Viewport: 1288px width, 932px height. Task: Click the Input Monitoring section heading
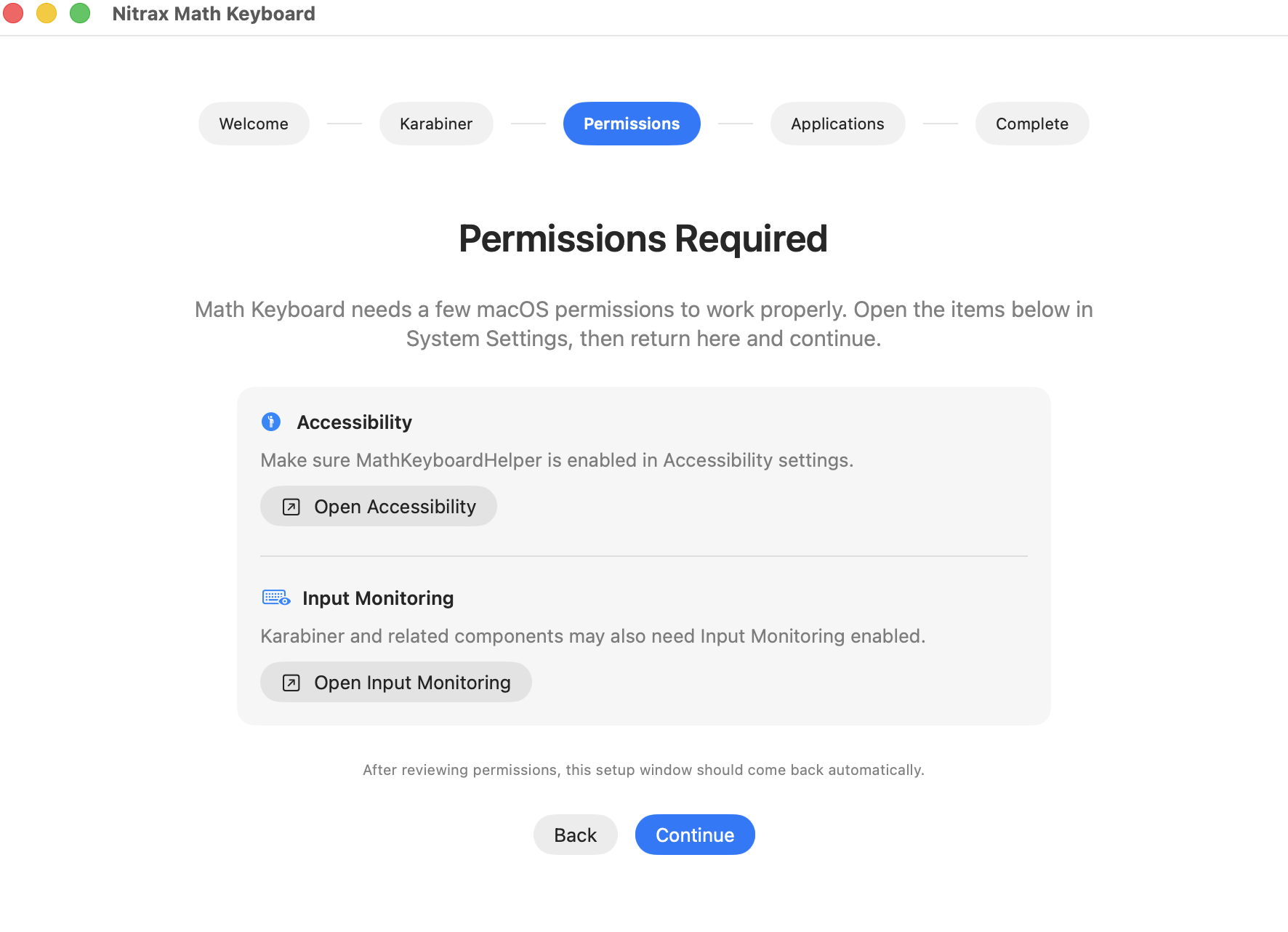[x=378, y=598]
